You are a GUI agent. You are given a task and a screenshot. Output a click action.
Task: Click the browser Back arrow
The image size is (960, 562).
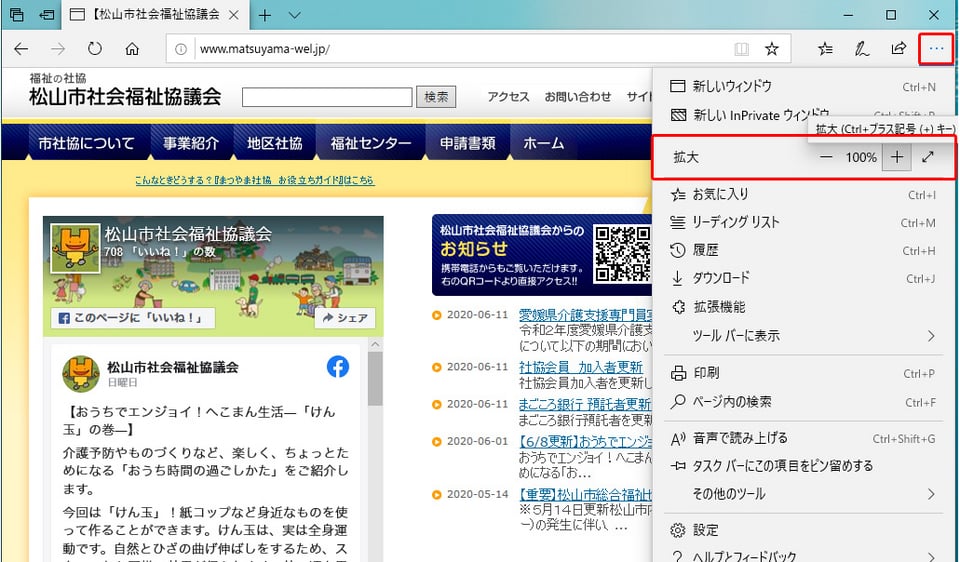click(21, 49)
